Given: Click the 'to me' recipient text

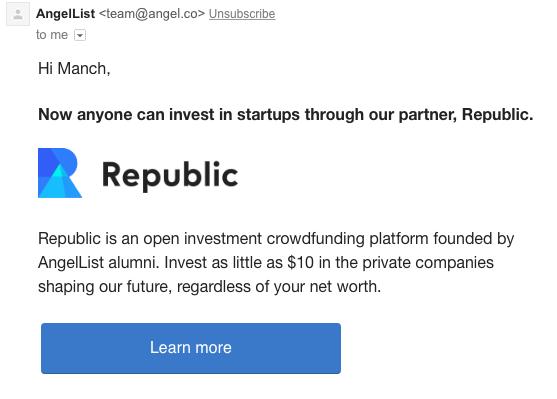Looking at the screenshot, I should click(x=52, y=35).
